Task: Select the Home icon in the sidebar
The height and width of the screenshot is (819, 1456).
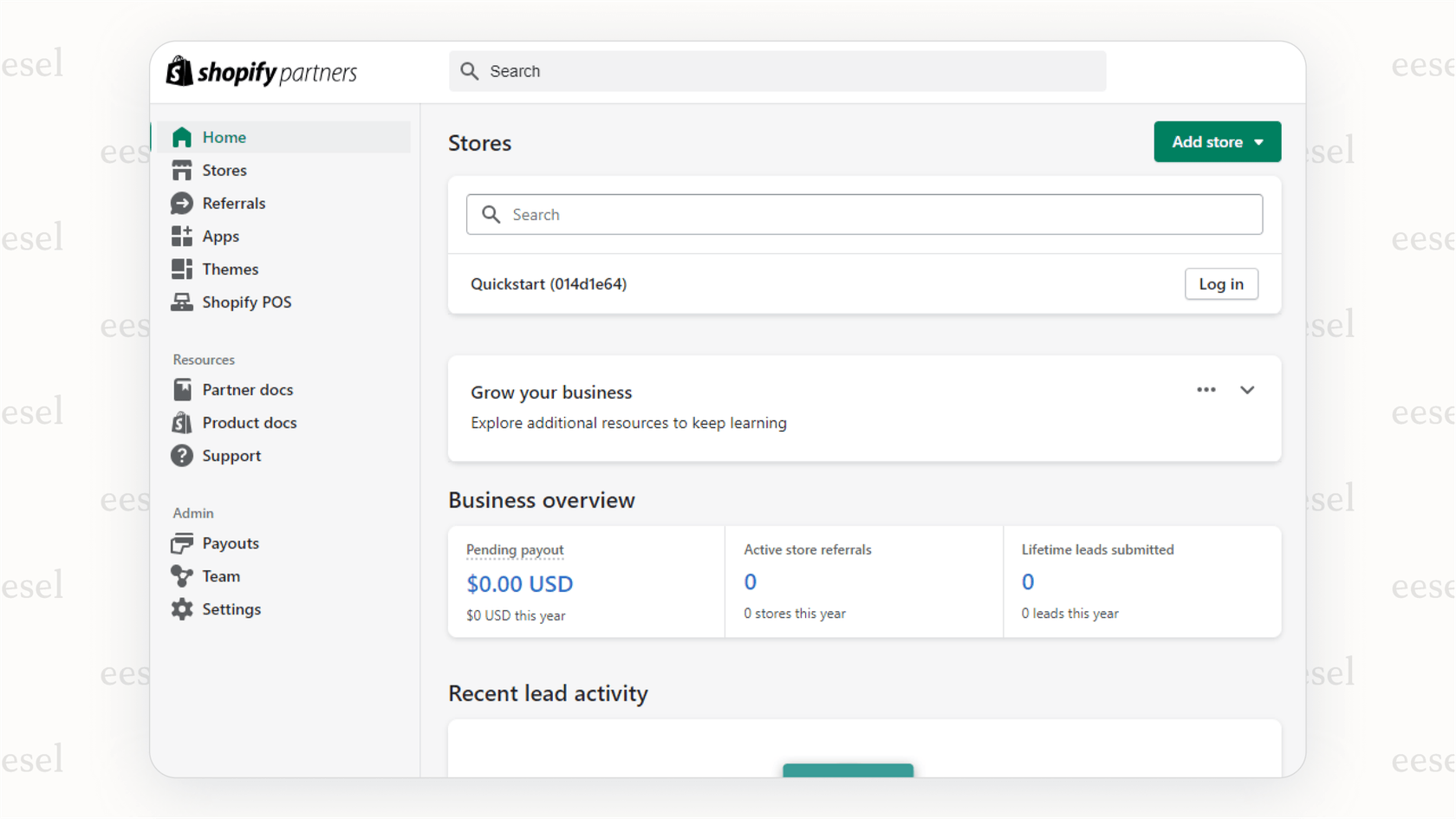Action: (182, 137)
